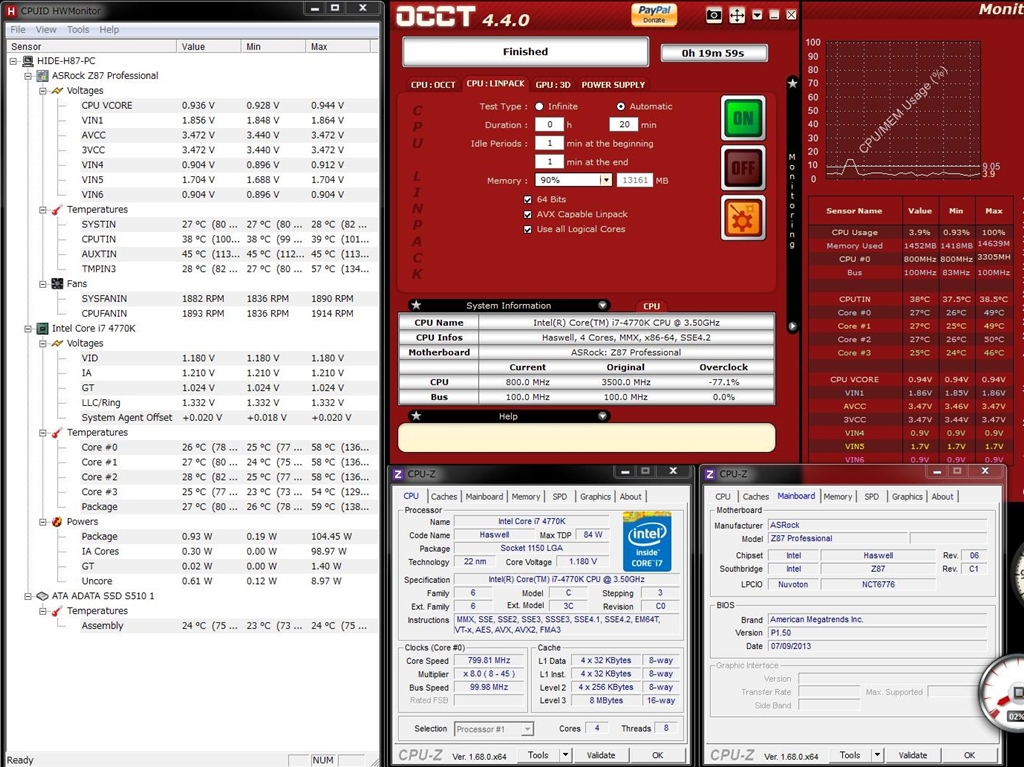Image resolution: width=1024 pixels, height=767 pixels.
Task: Open the HWMonitor Tools menu
Action: pos(78,29)
